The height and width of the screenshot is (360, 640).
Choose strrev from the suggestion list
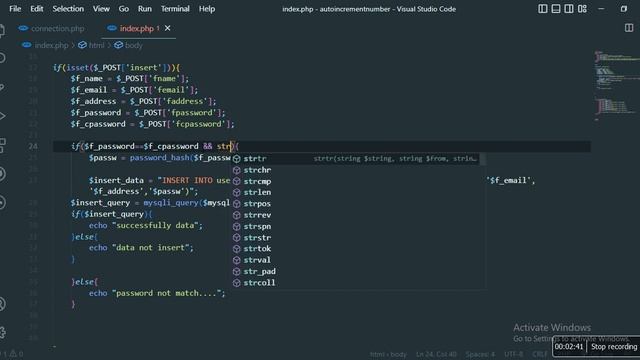coord(355,215)
